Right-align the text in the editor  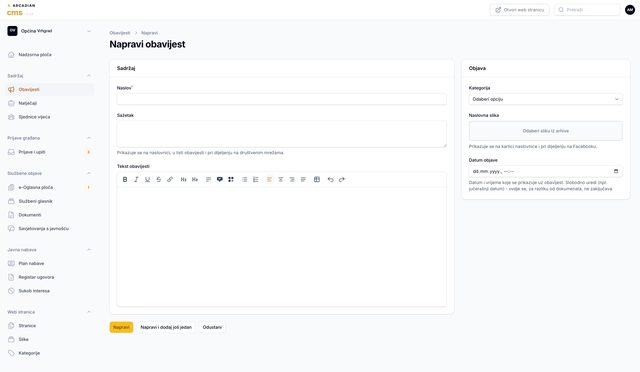[292, 179]
